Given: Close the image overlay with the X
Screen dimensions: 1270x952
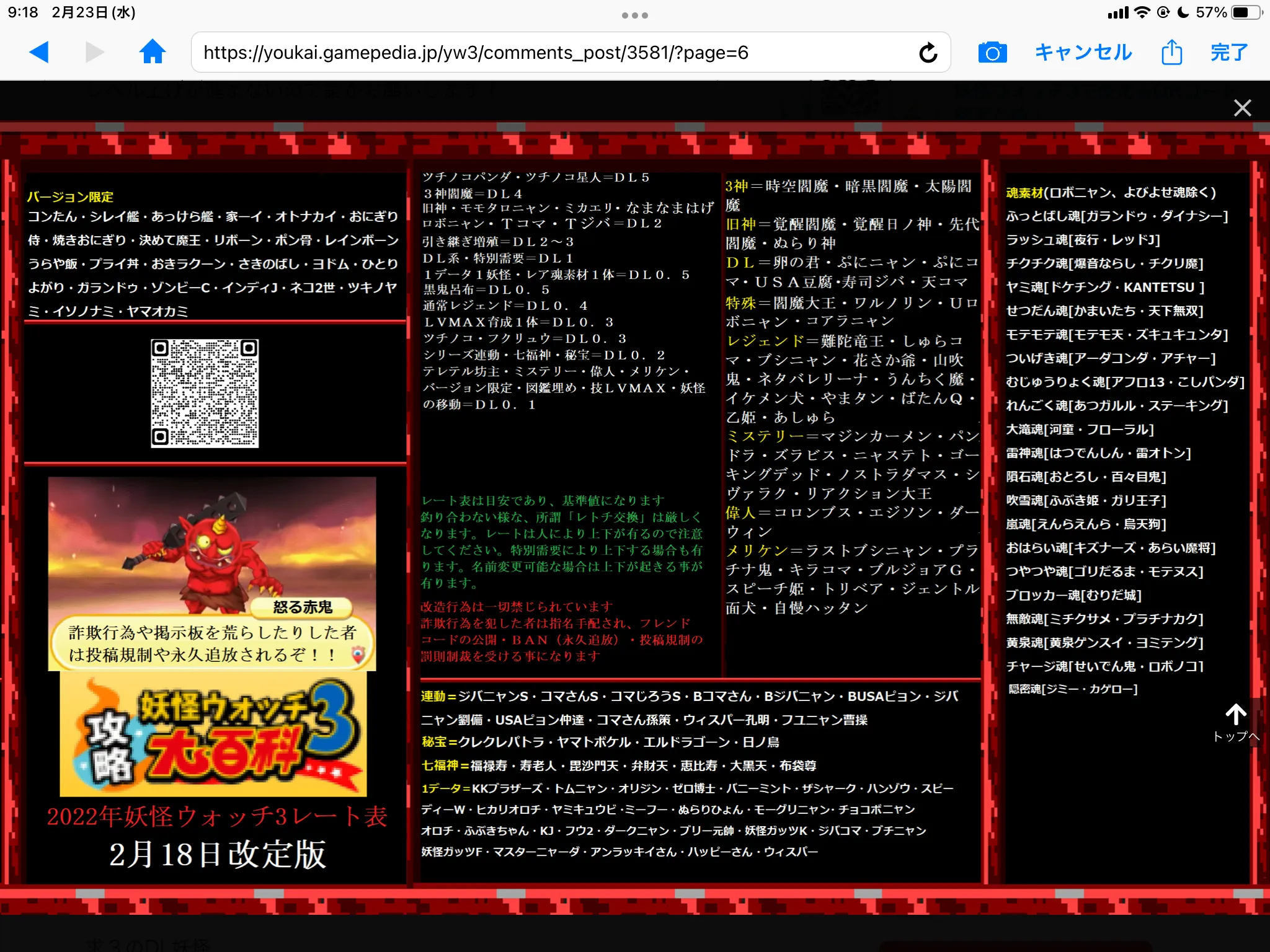Looking at the screenshot, I should point(1242,108).
